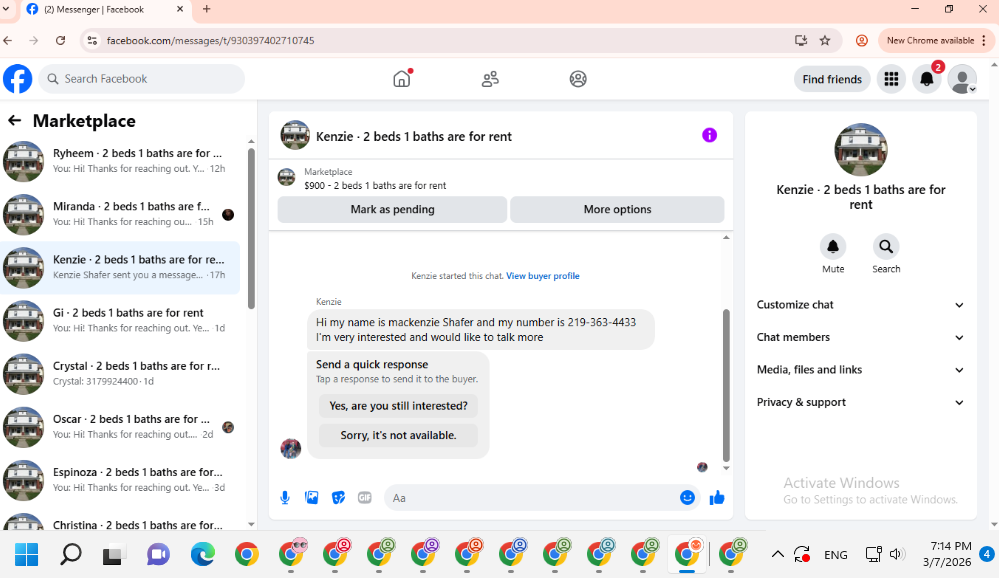Expand Customize chat section
This screenshot has width=999, height=578.
click(860, 305)
